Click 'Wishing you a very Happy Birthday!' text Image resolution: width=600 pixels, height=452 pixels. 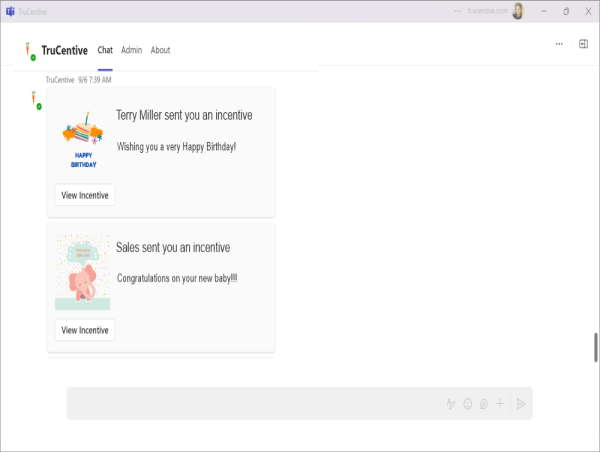176,147
